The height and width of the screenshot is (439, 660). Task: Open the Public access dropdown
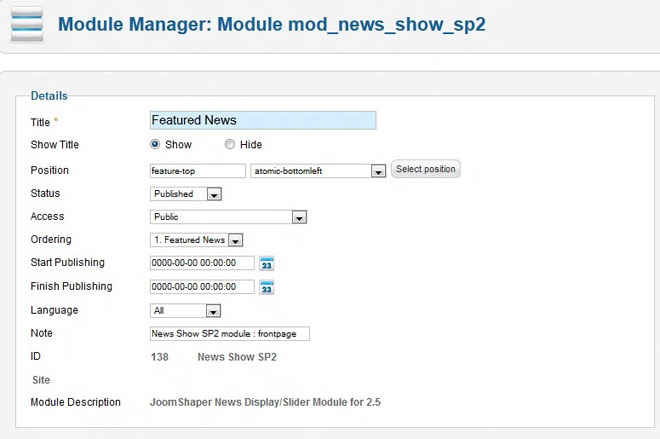(298, 217)
